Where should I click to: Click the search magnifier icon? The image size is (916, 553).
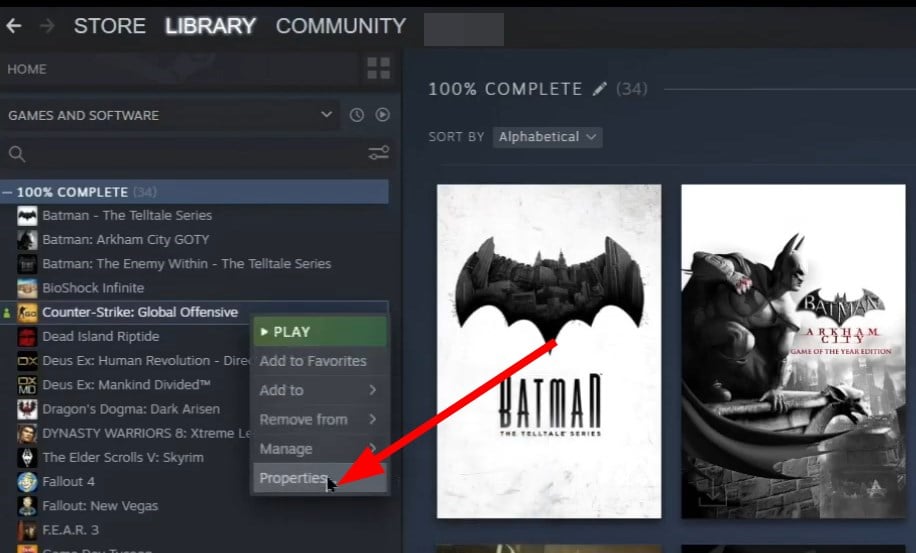pos(17,154)
